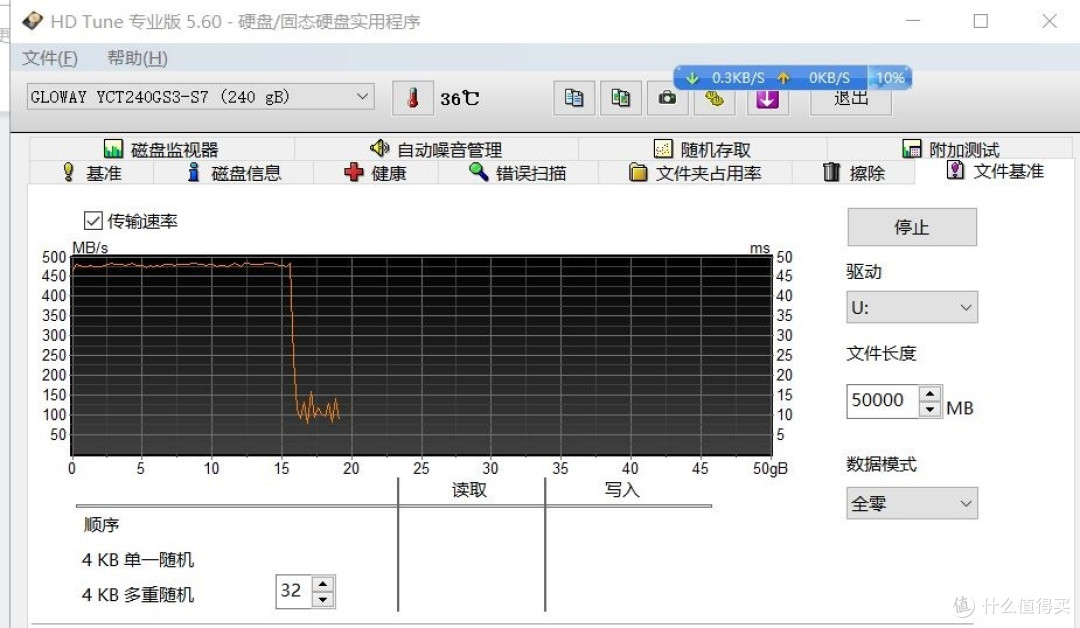The height and width of the screenshot is (628, 1080).
Task: Click the 退出 button
Action: point(851,102)
